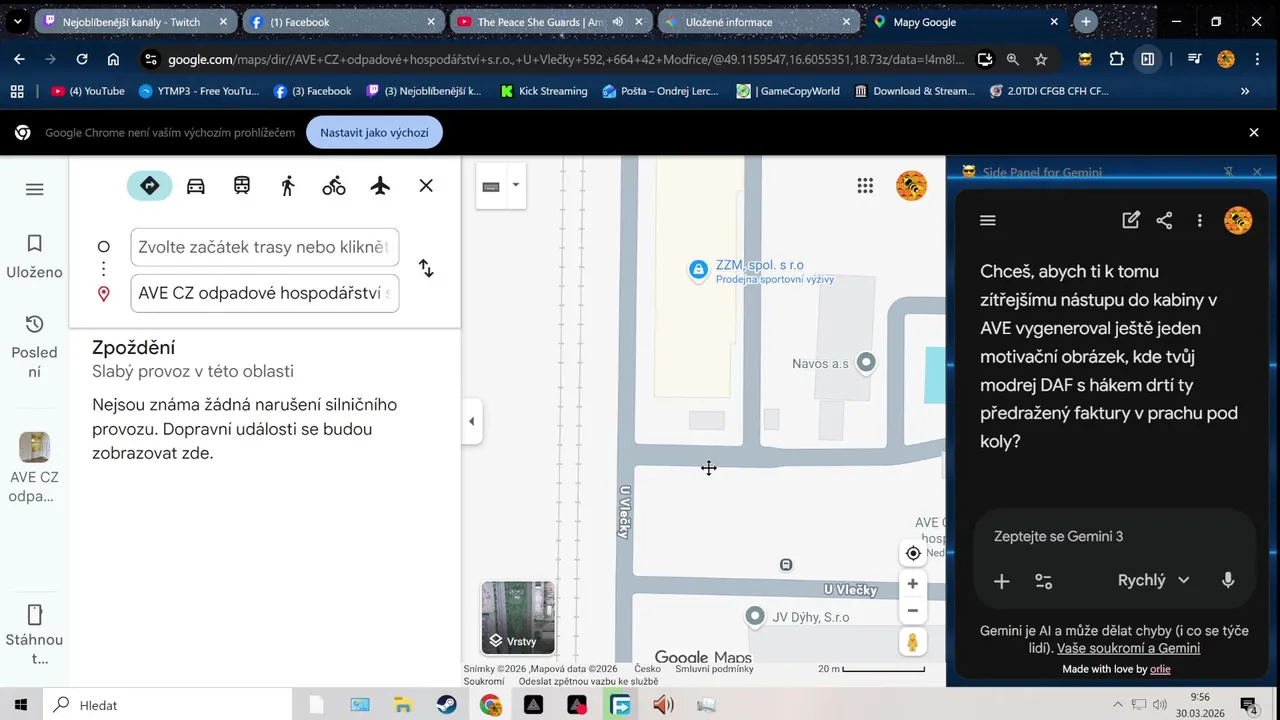The width and height of the screenshot is (1280, 720).
Task: Expand the hidden bookmarks chevron
Action: pyautogui.click(x=1245, y=91)
